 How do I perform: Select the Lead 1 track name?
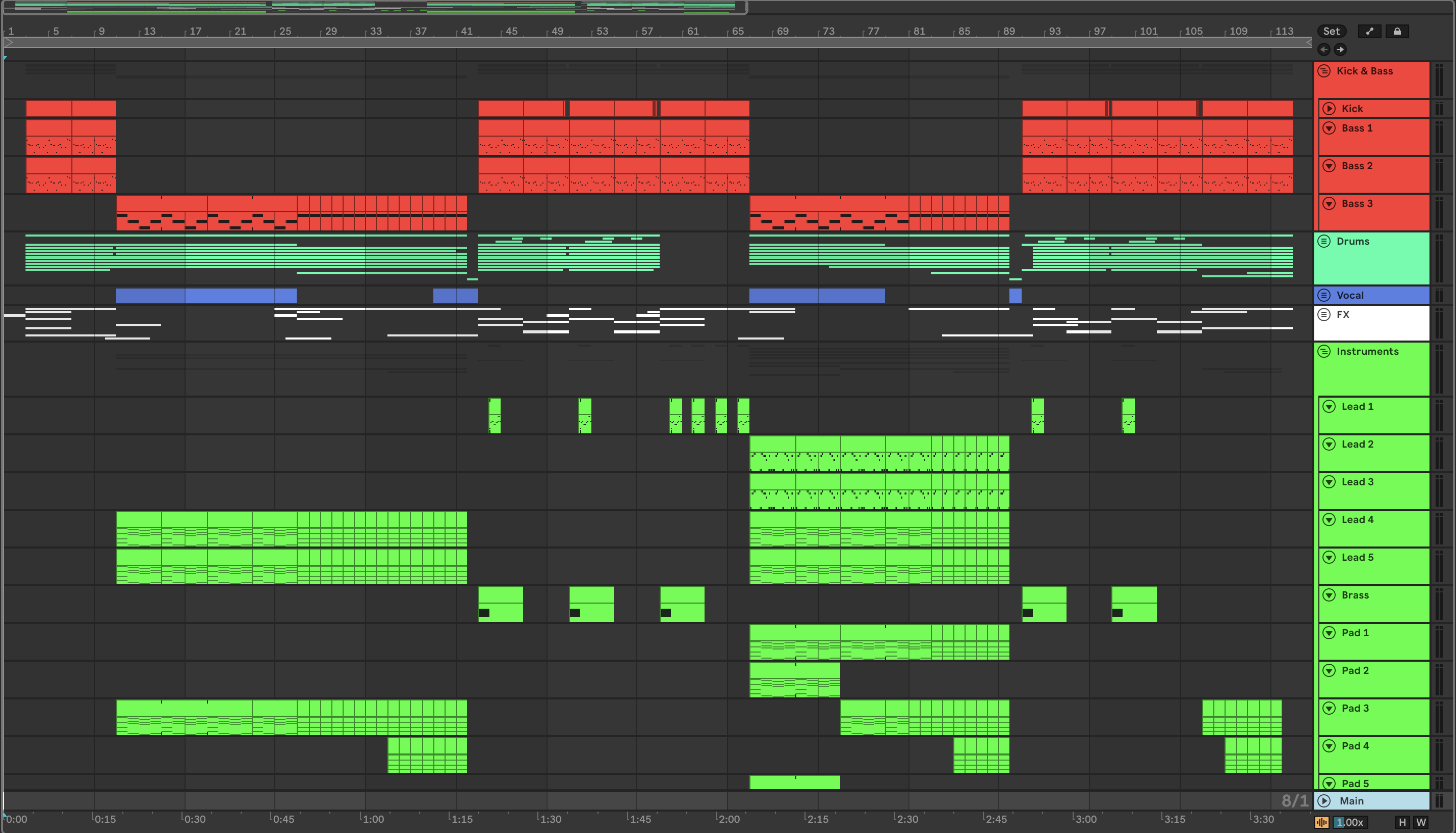point(1357,406)
